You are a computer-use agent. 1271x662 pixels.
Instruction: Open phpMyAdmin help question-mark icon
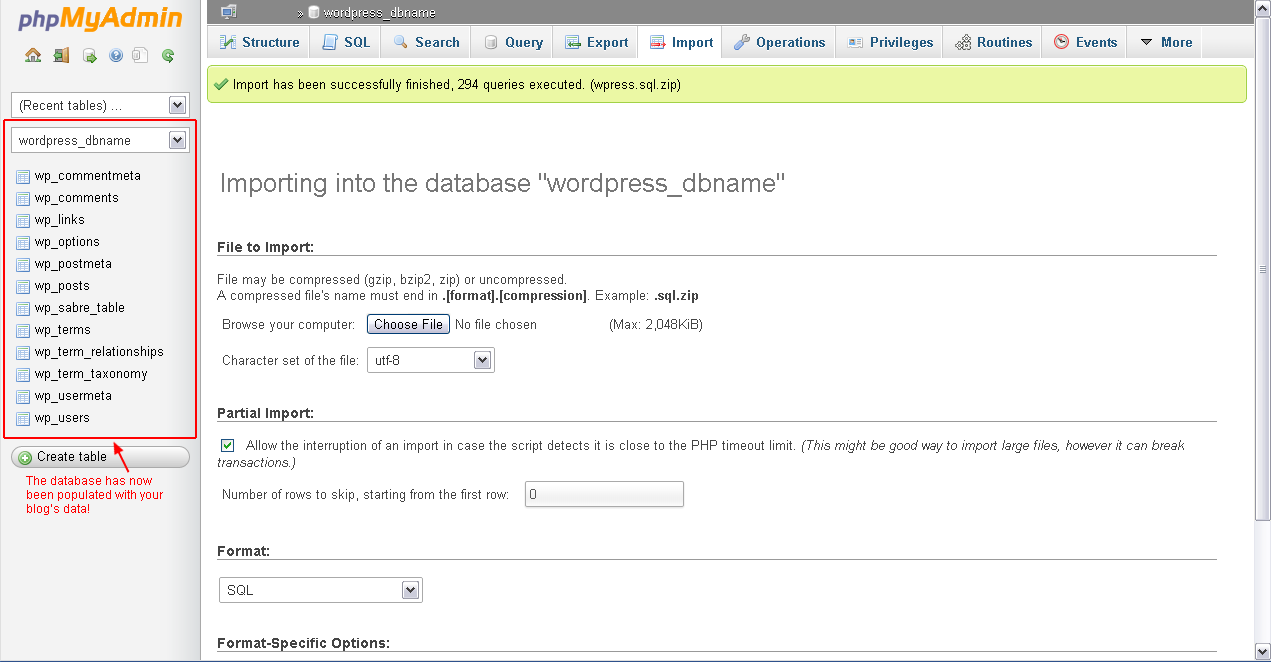click(115, 56)
